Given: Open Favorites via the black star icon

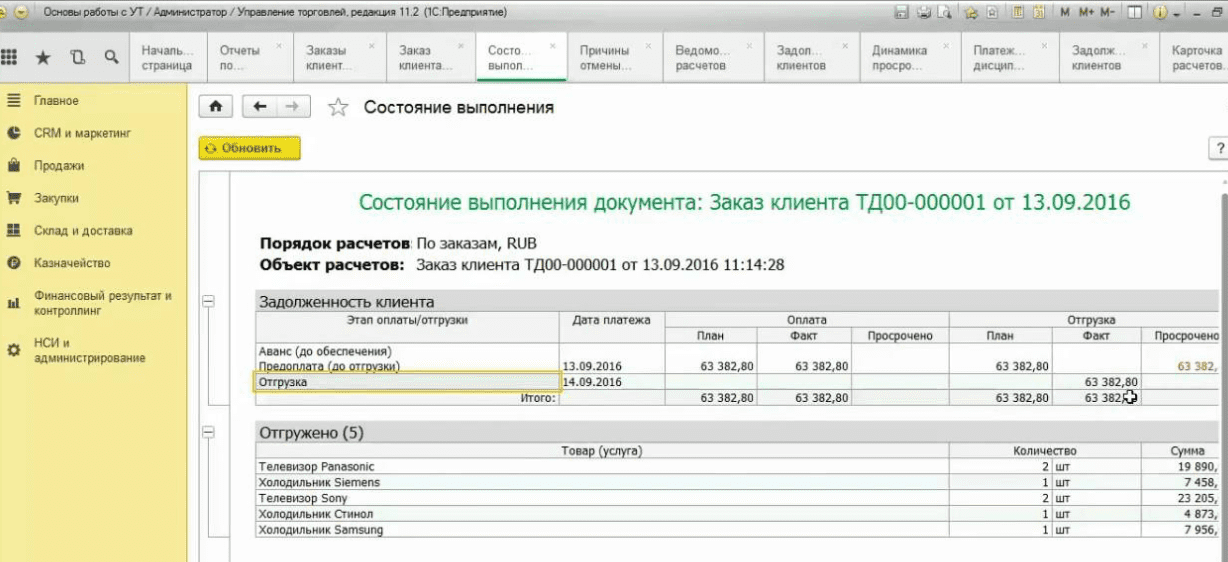Looking at the screenshot, I should [x=43, y=58].
